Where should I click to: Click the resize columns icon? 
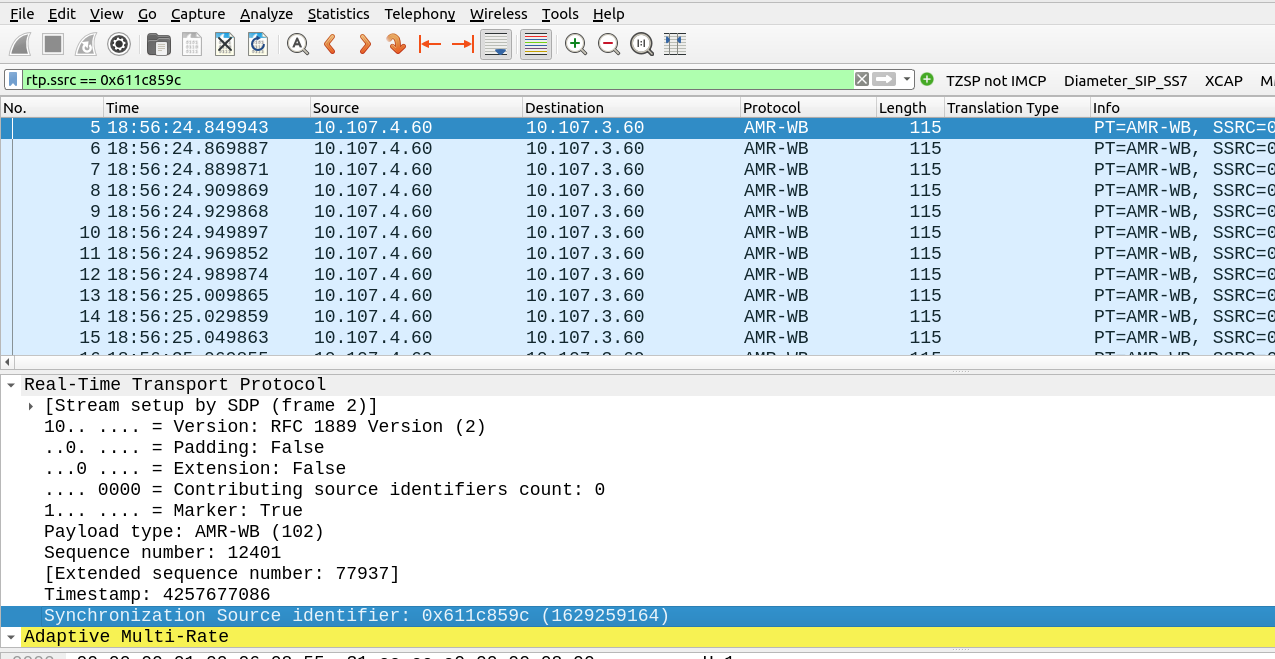675,44
